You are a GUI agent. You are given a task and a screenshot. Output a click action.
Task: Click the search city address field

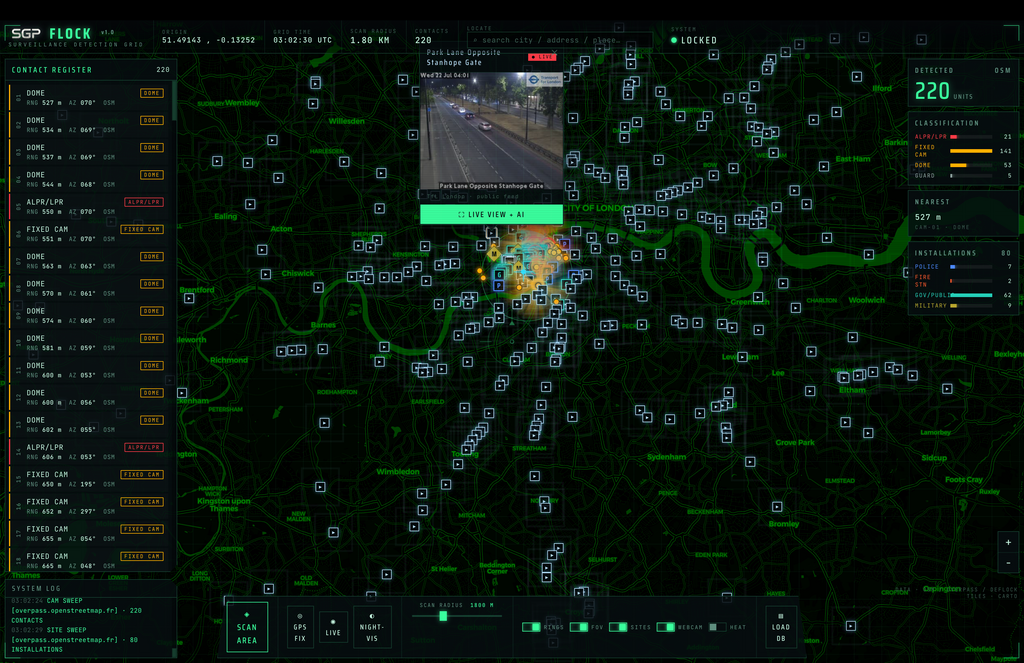[559, 40]
